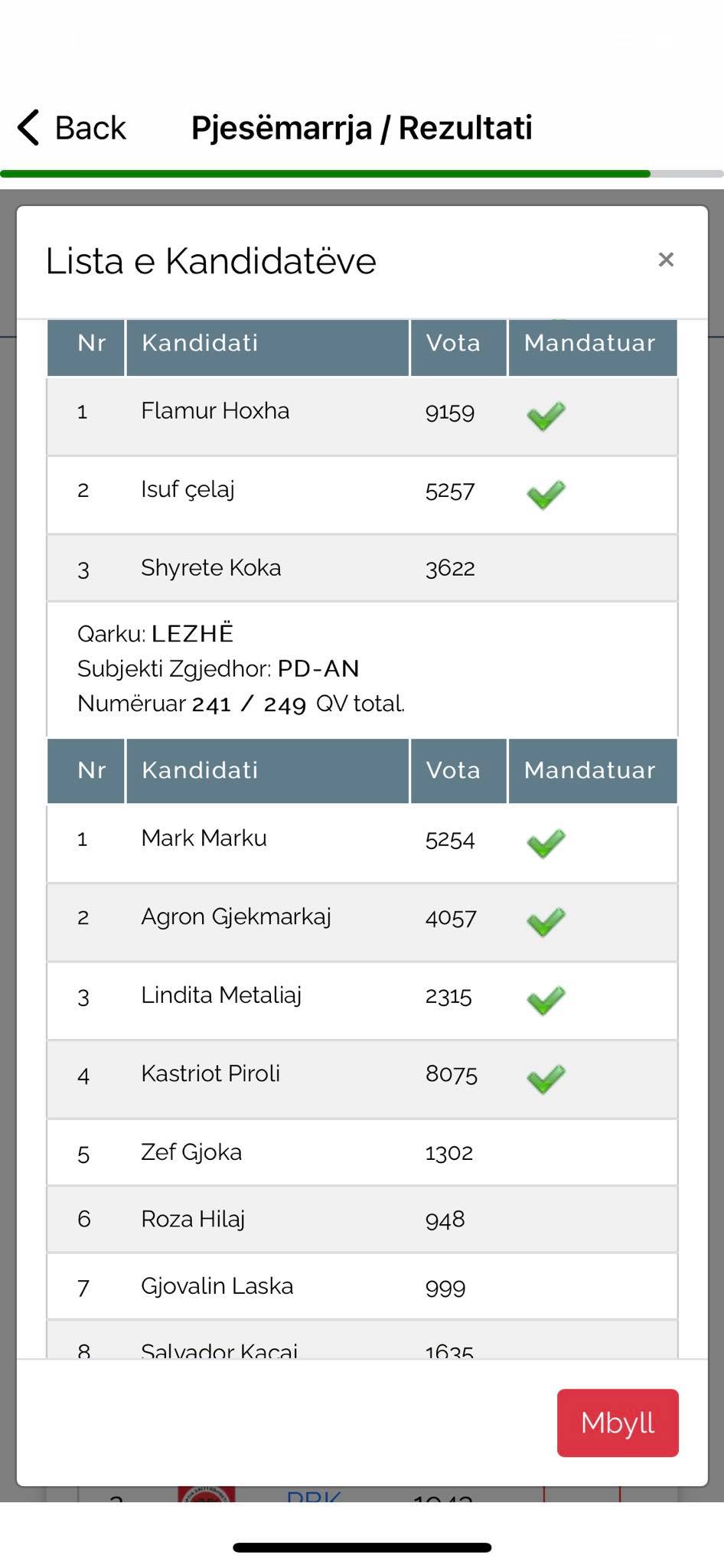The image size is (724, 1568).
Task: Tap the Back chevron arrow icon
Action: point(29,127)
